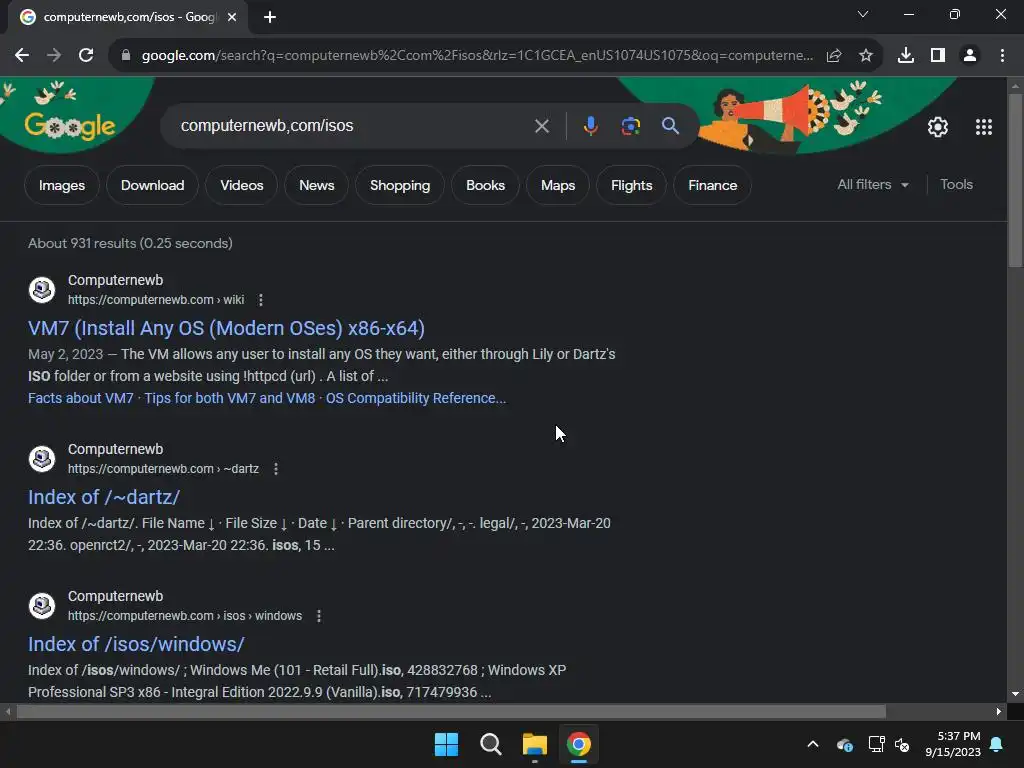Click the Google doodle logo
The width and height of the screenshot is (1024, 768).
70,125
